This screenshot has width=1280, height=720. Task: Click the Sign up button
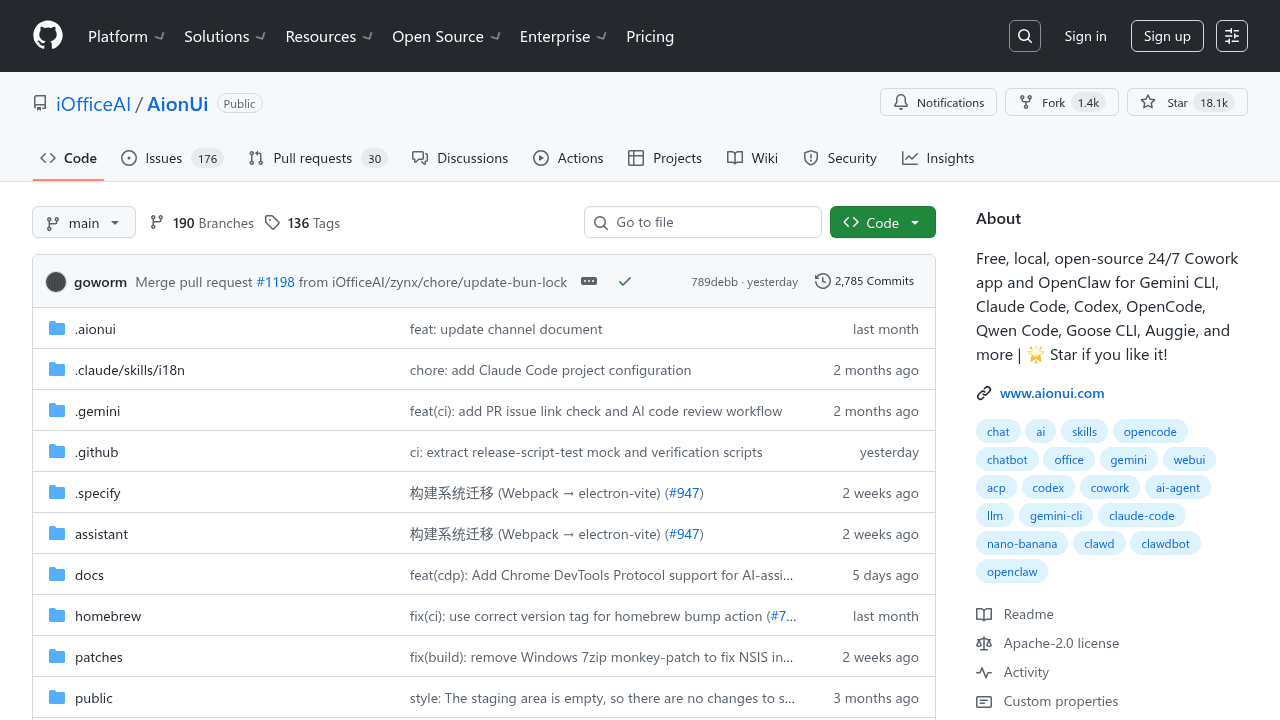[x=1167, y=35]
